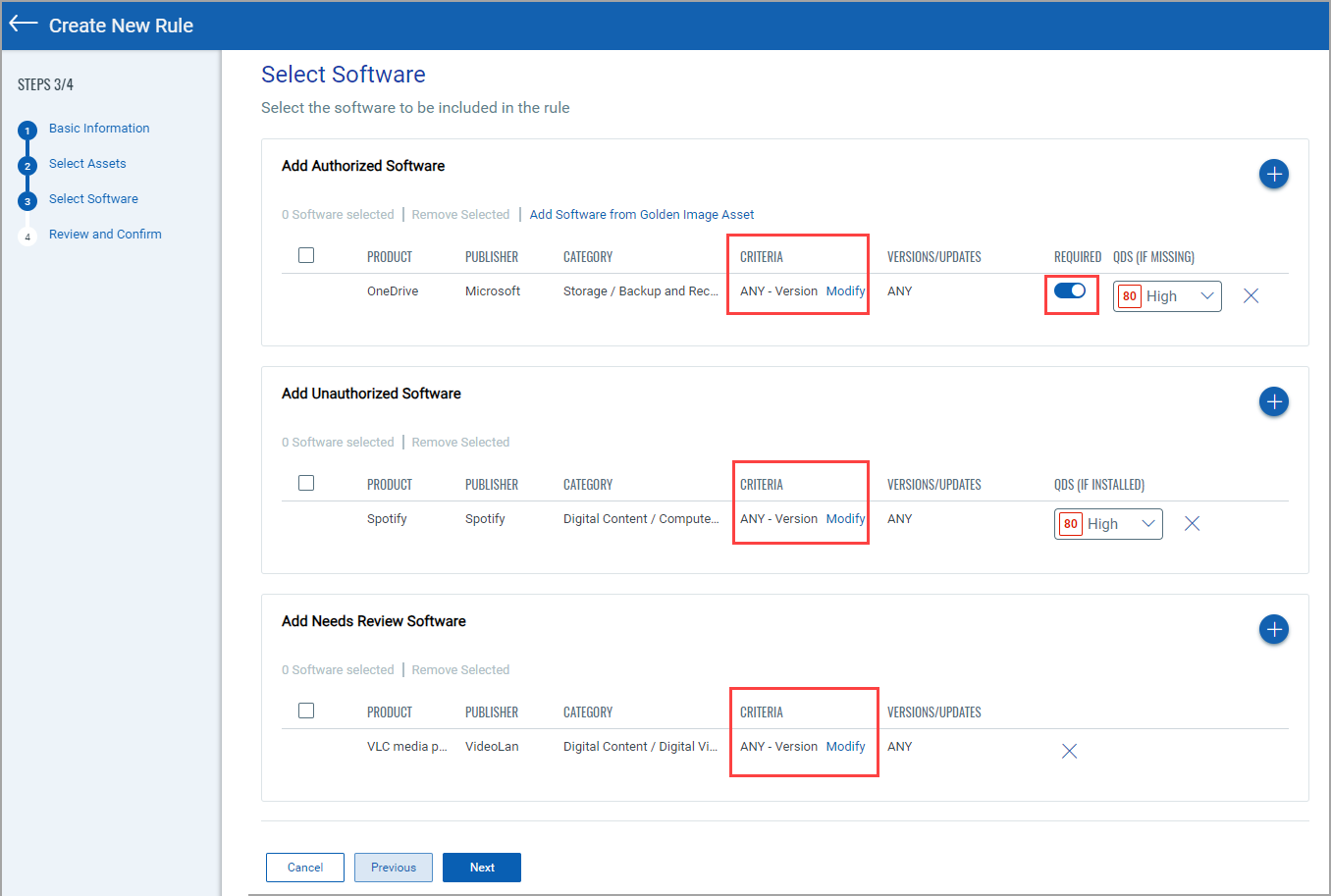Modify criteria for Spotify
Screen dimensions: 1331x896
click(x=845, y=518)
